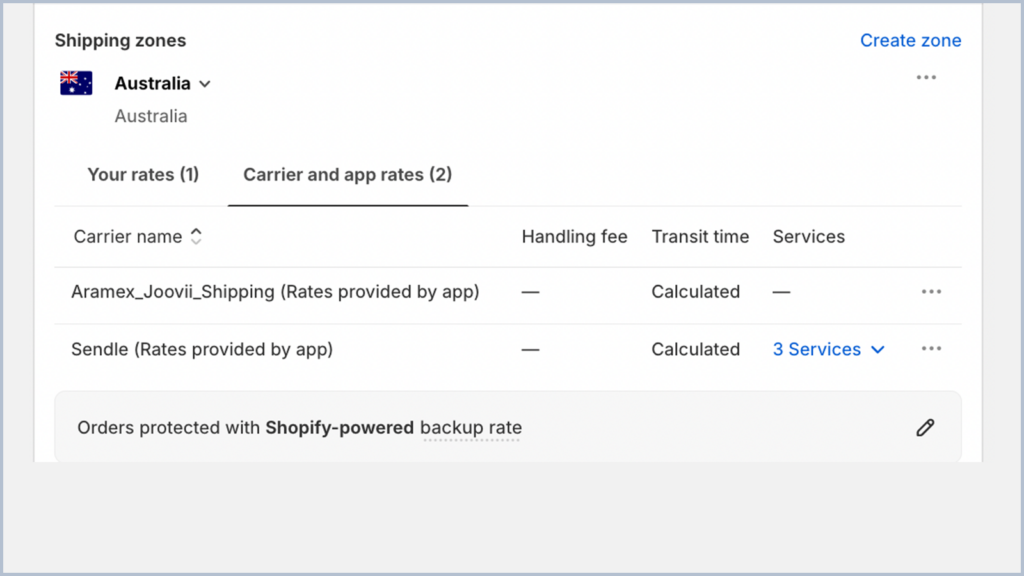The height and width of the screenshot is (576, 1024).
Task: Switch to the Carrier and app rates tab
Action: 347,174
